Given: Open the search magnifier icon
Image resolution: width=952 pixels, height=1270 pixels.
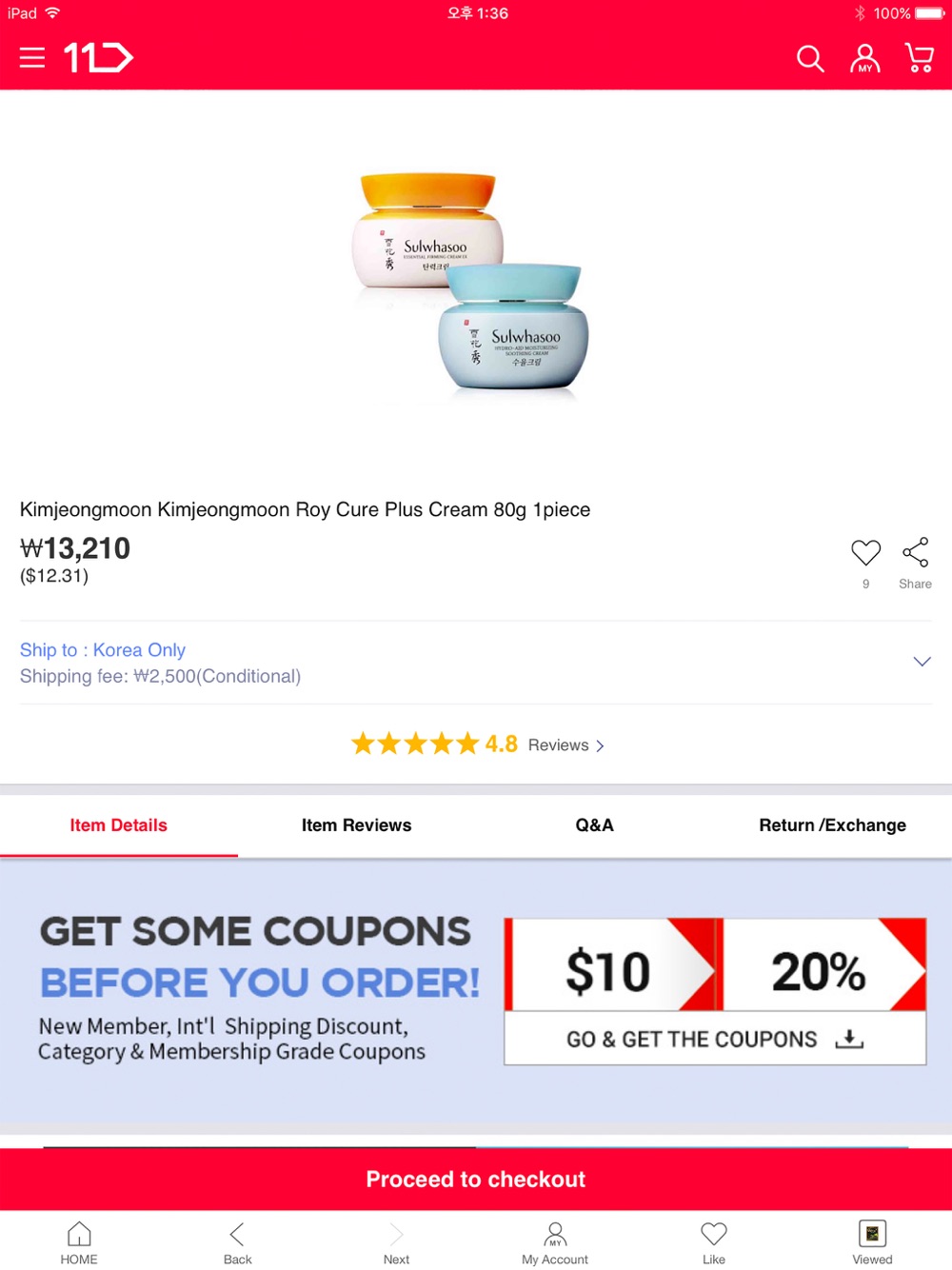Looking at the screenshot, I should pos(810,59).
